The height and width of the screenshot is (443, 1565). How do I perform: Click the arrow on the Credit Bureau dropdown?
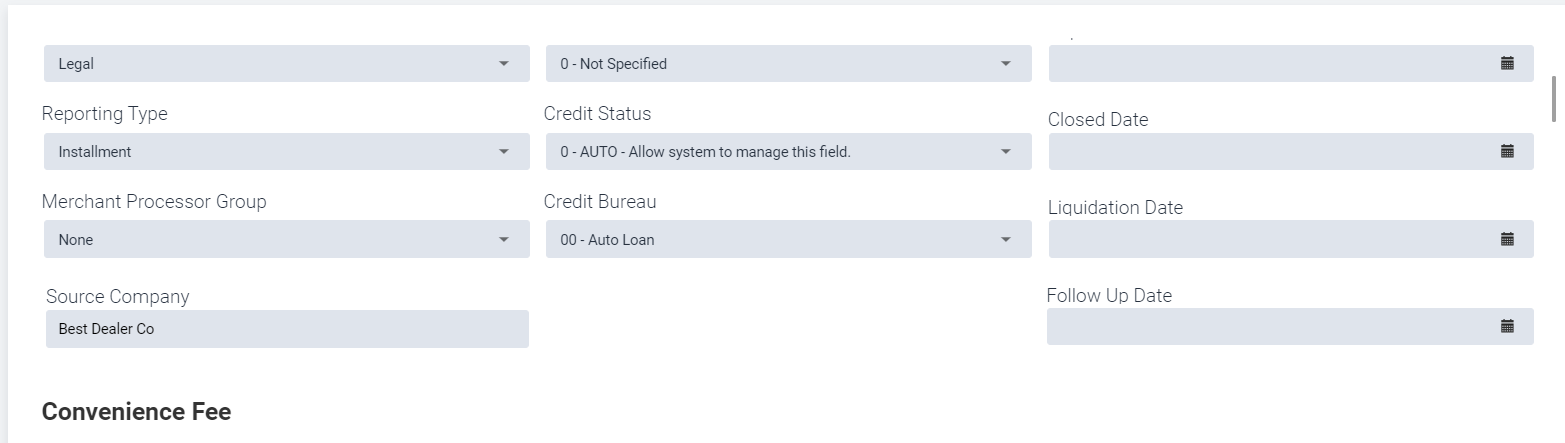point(1005,240)
